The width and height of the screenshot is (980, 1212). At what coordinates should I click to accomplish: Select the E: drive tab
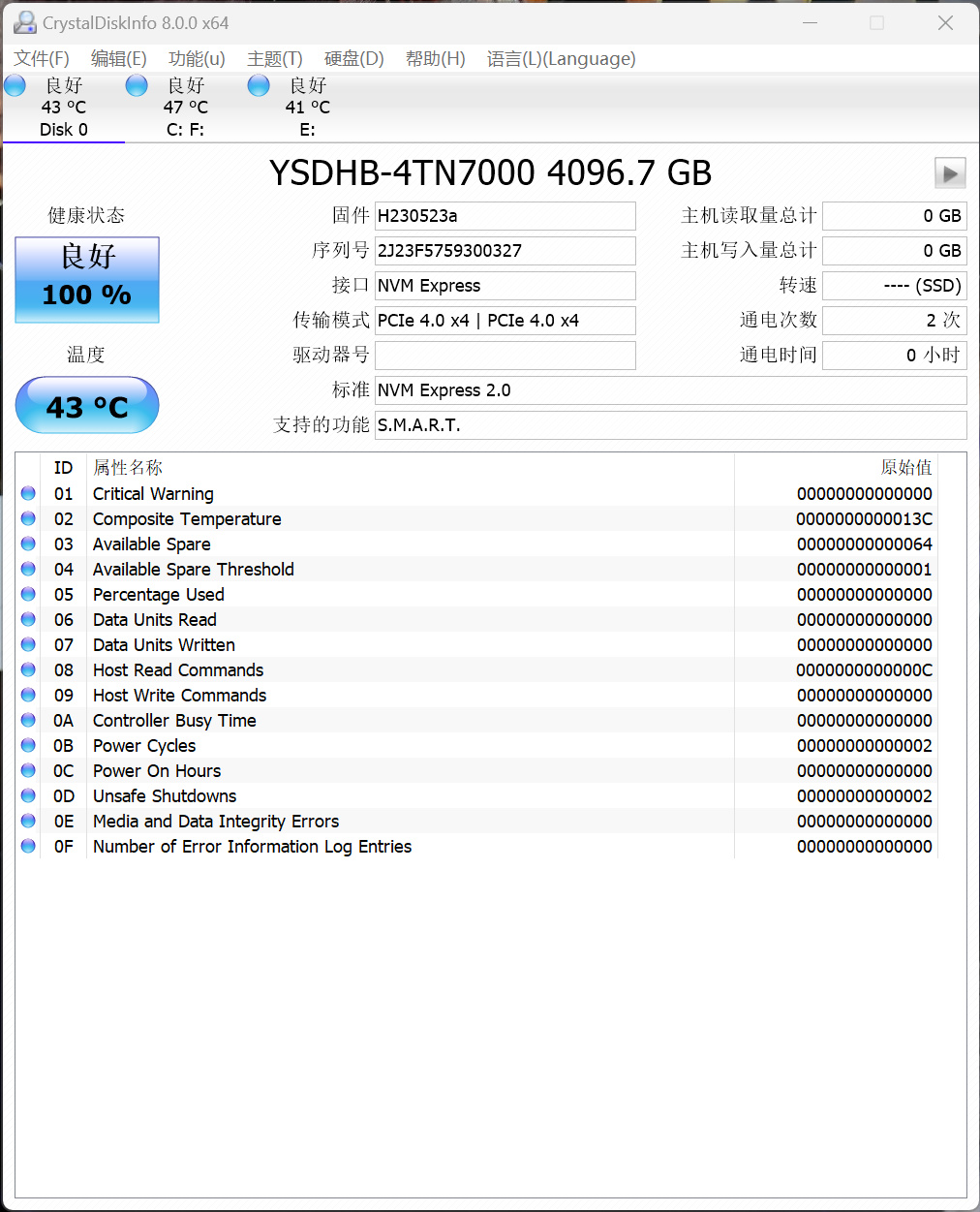tap(308, 108)
